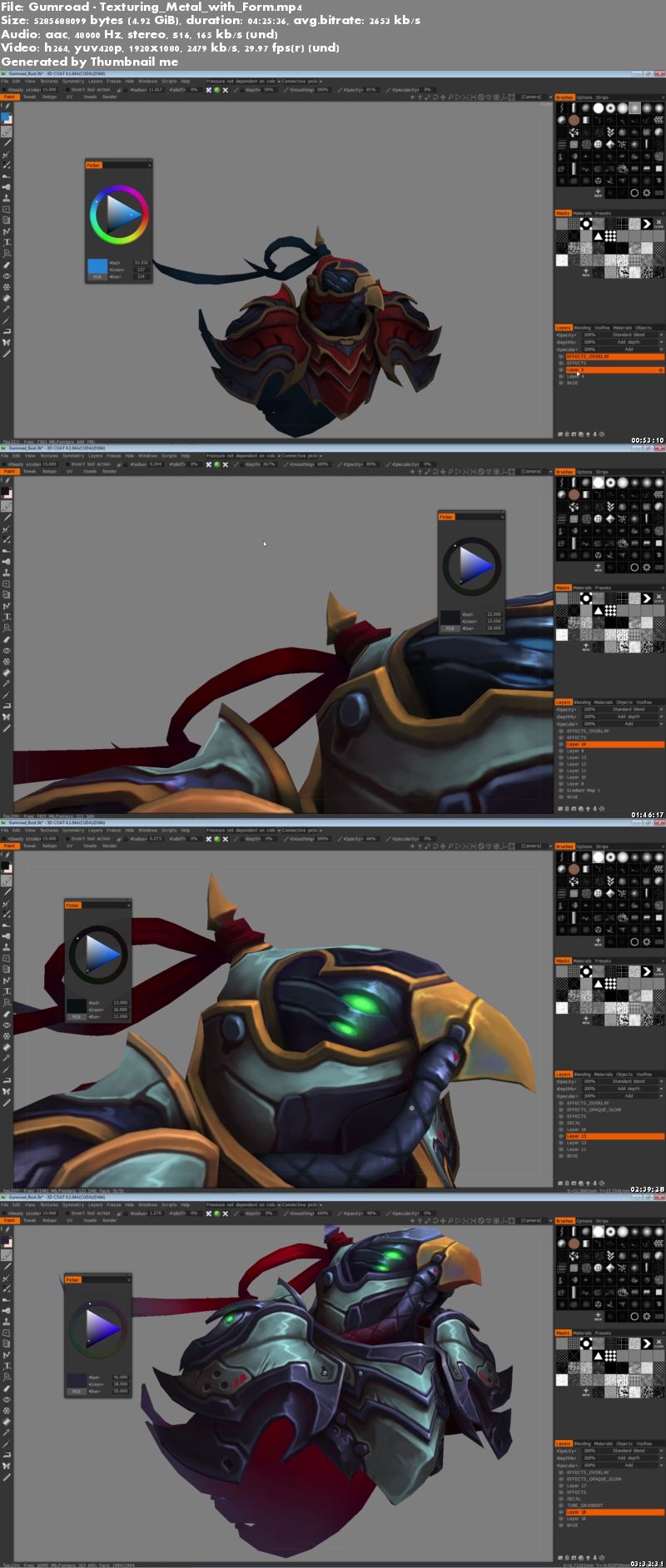Select the Text tool in 00:53:10 frame toolbar
The image size is (666, 1568).
pyautogui.click(x=7, y=242)
